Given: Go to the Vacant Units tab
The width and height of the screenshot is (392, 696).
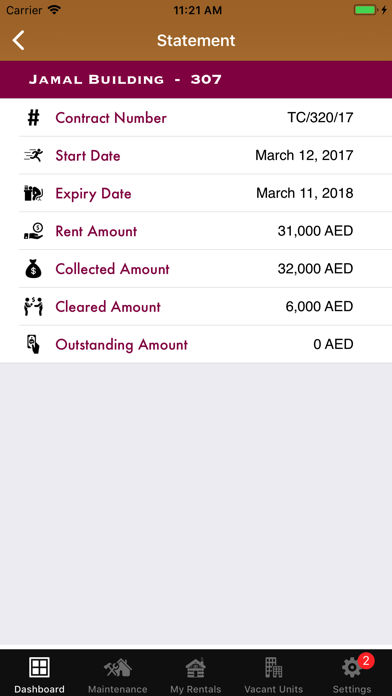Looking at the screenshot, I should 273,675.
